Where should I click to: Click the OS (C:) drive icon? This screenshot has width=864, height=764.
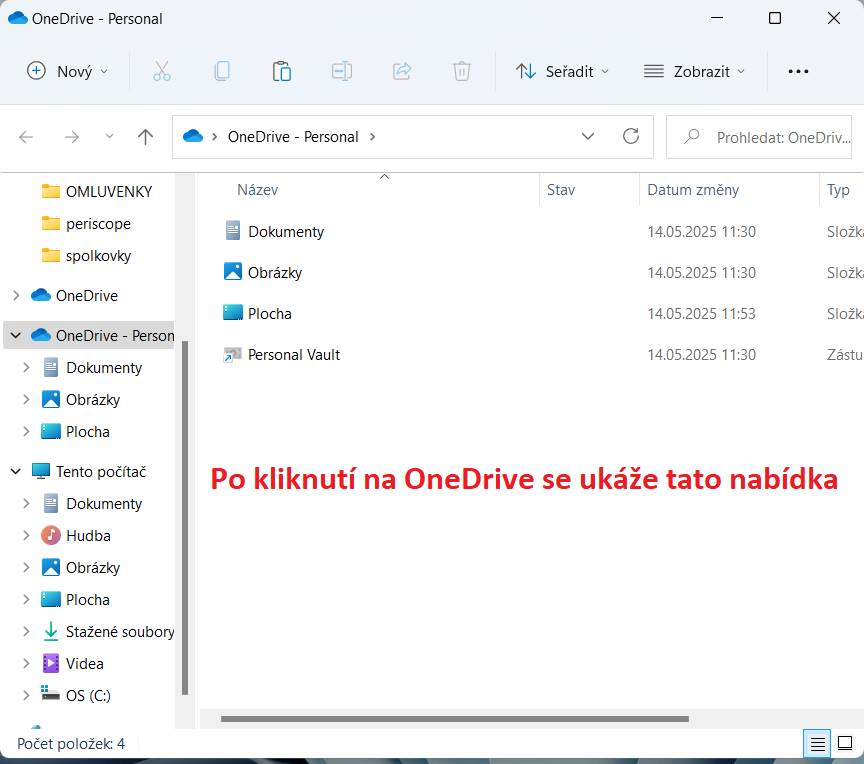click(x=51, y=693)
